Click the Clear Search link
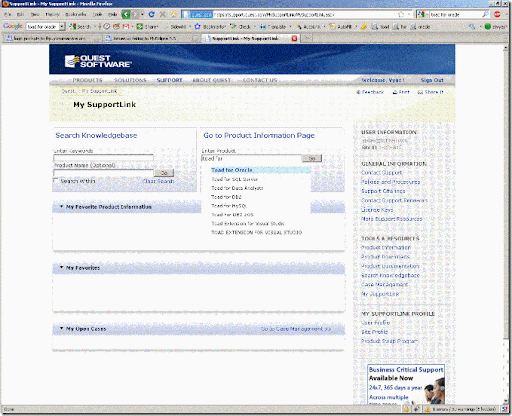The image size is (512, 416). point(158,181)
